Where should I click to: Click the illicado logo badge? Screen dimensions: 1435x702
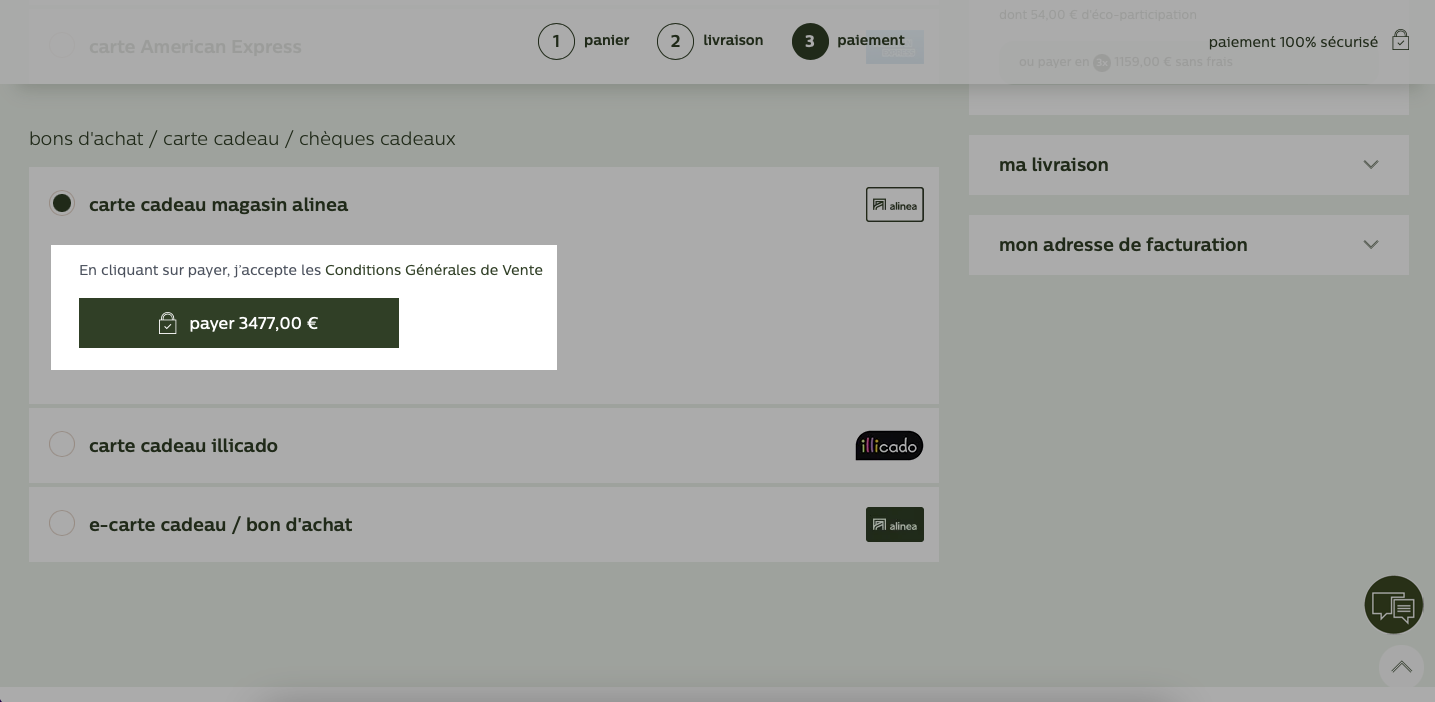(x=889, y=446)
